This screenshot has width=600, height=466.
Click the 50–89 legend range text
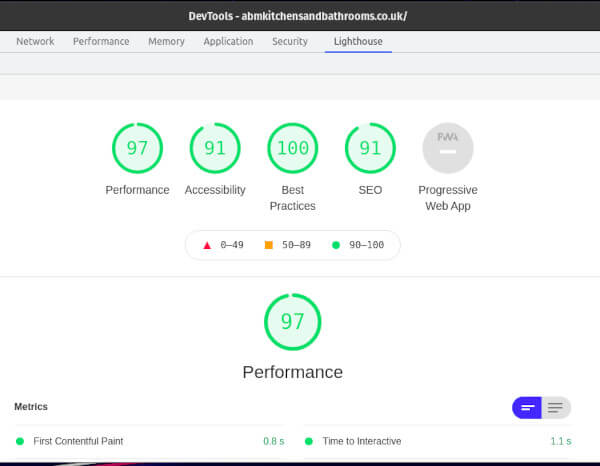tap(296, 245)
